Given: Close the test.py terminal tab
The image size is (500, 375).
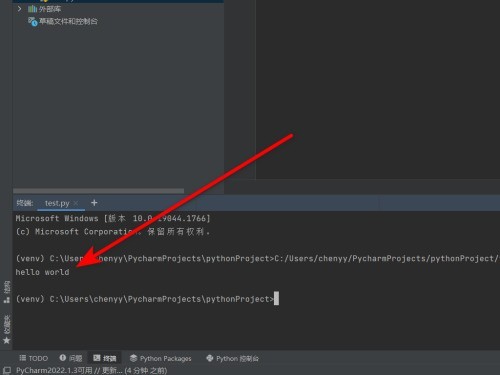Looking at the screenshot, I should [x=76, y=203].
